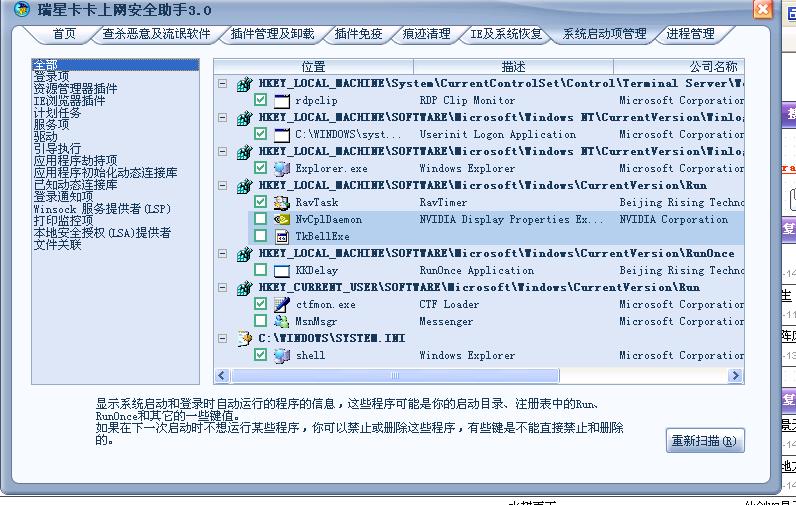This screenshot has width=796, height=505.
Task: Switch to 查杀恶意及流氓软件 tab
Action: tap(156, 34)
